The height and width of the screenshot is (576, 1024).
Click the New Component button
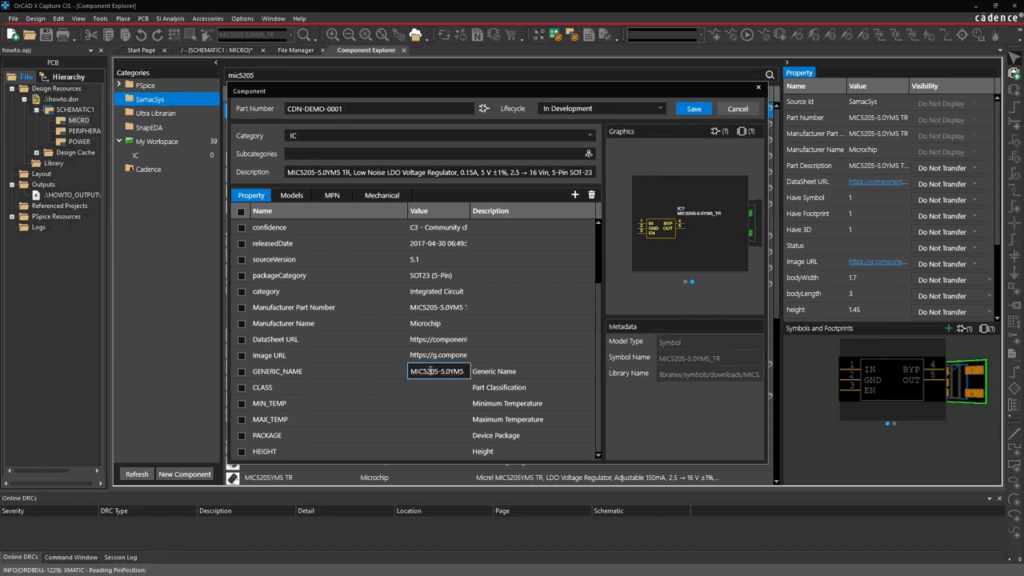point(185,474)
